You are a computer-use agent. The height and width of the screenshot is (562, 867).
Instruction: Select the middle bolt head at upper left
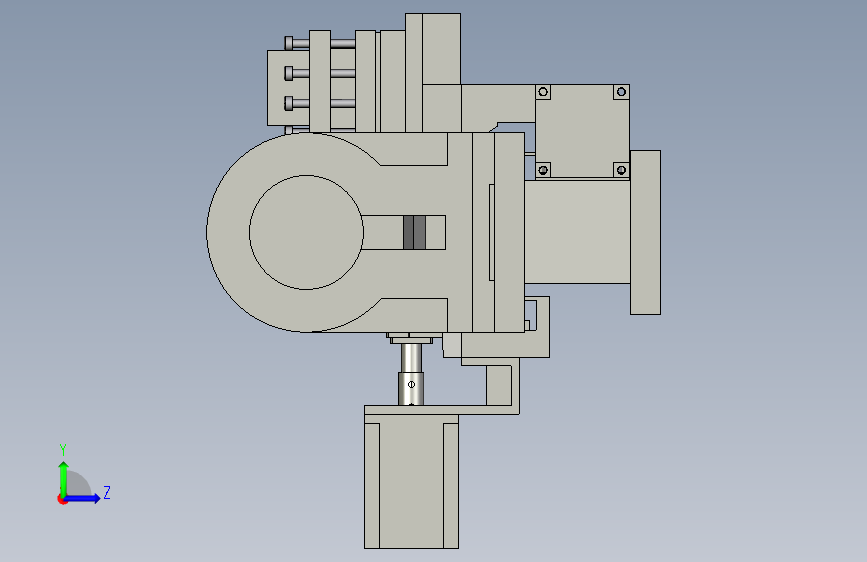[289, 73]
